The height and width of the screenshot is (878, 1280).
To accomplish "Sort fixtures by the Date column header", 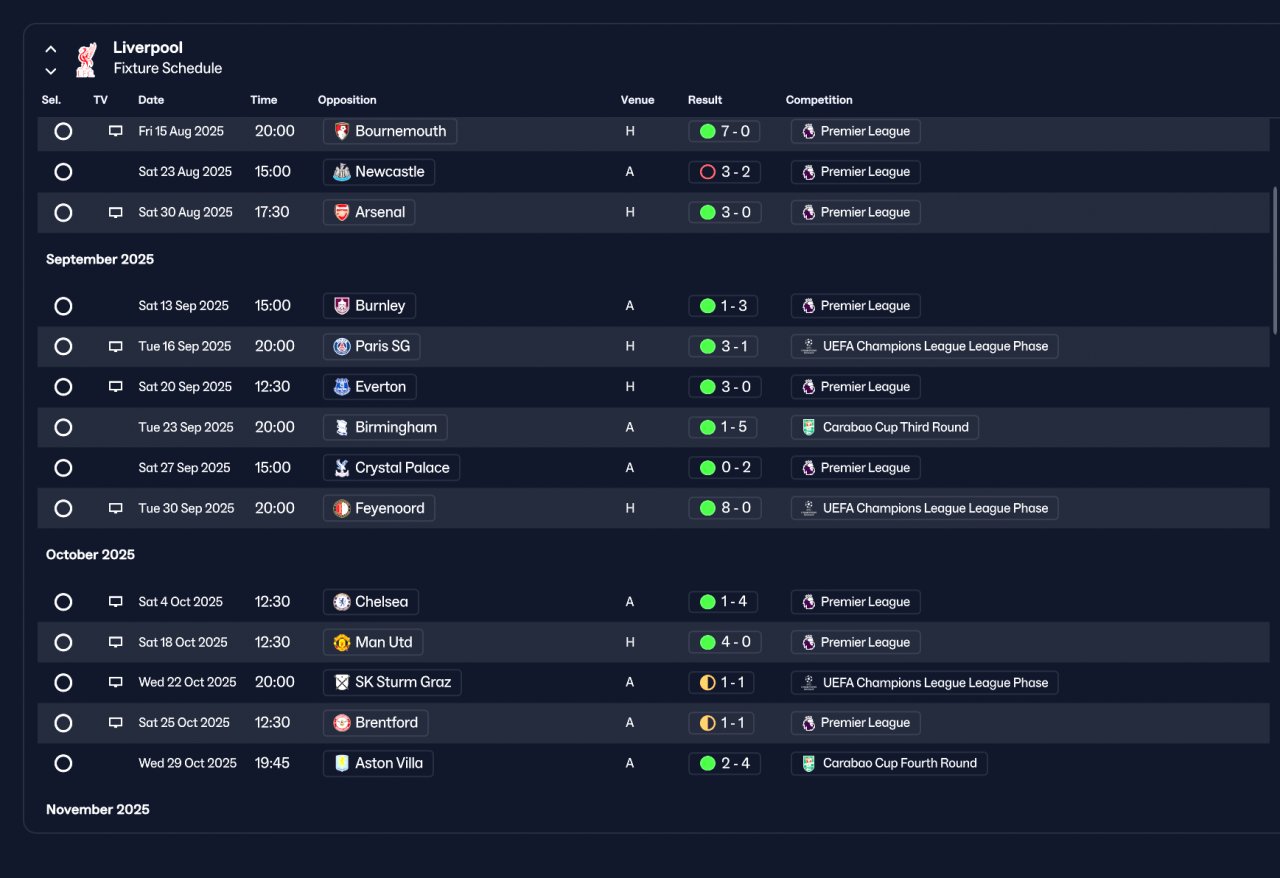I will point(151,100).
